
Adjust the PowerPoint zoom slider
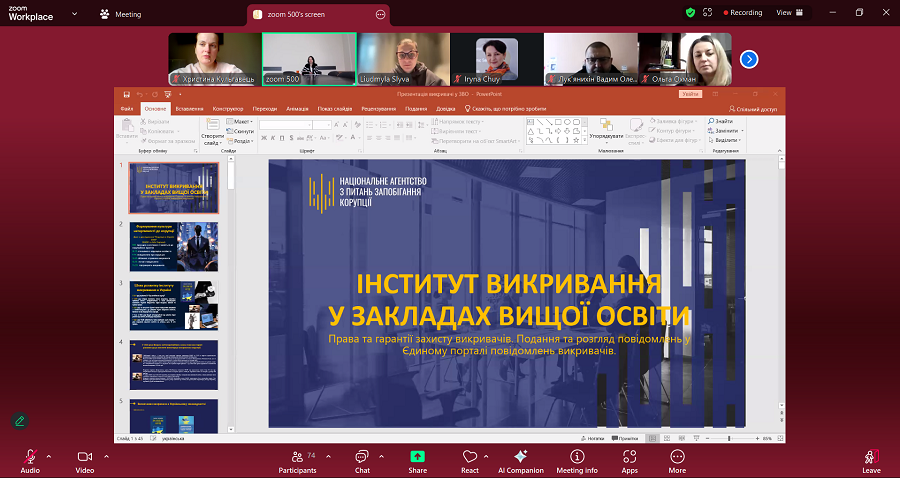[729, 438]
